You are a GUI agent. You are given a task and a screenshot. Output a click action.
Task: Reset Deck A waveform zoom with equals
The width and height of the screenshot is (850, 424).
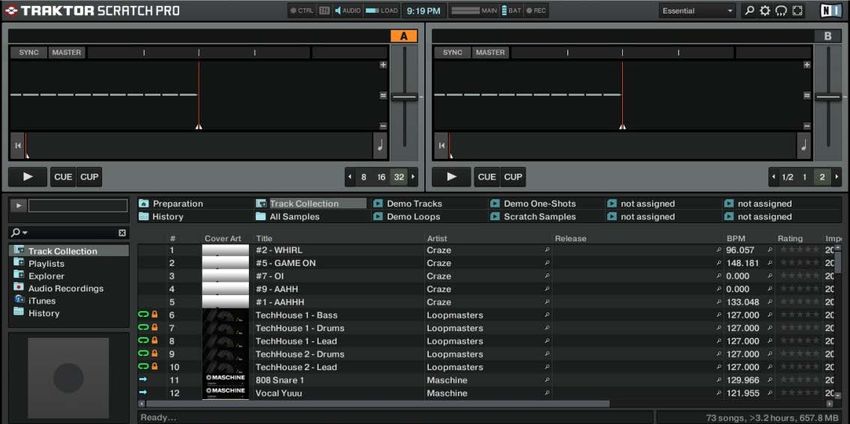point(383,95)
